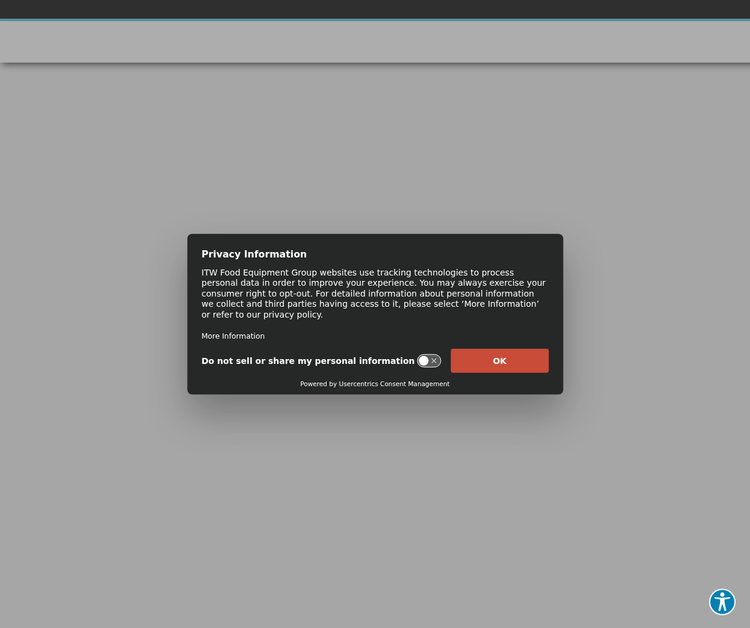Select the Privacy Information heading text
The width and height of the screenshot is (750, 628).
click(254, 254)
